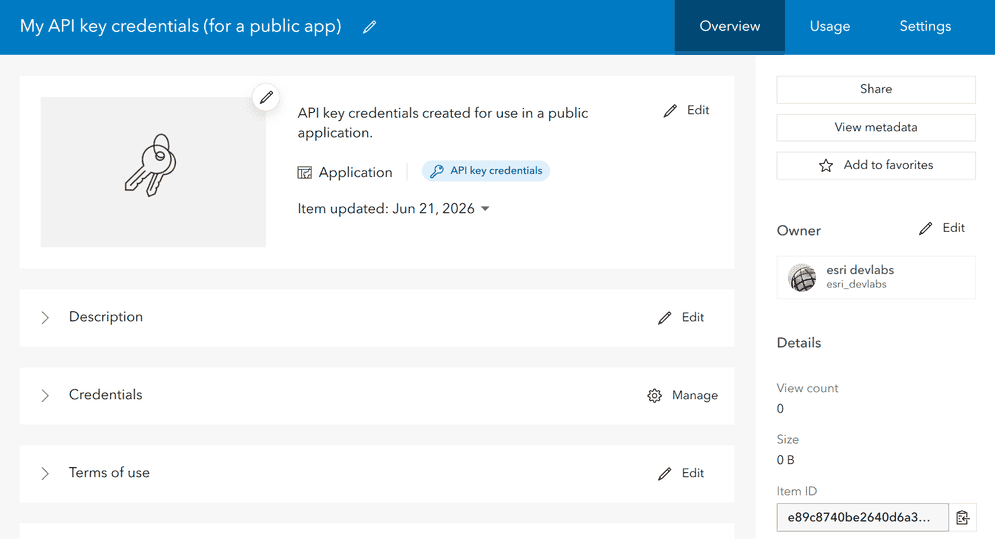Click the Item ID field
The width and height of the screenshot is (995, 539).
862,517
